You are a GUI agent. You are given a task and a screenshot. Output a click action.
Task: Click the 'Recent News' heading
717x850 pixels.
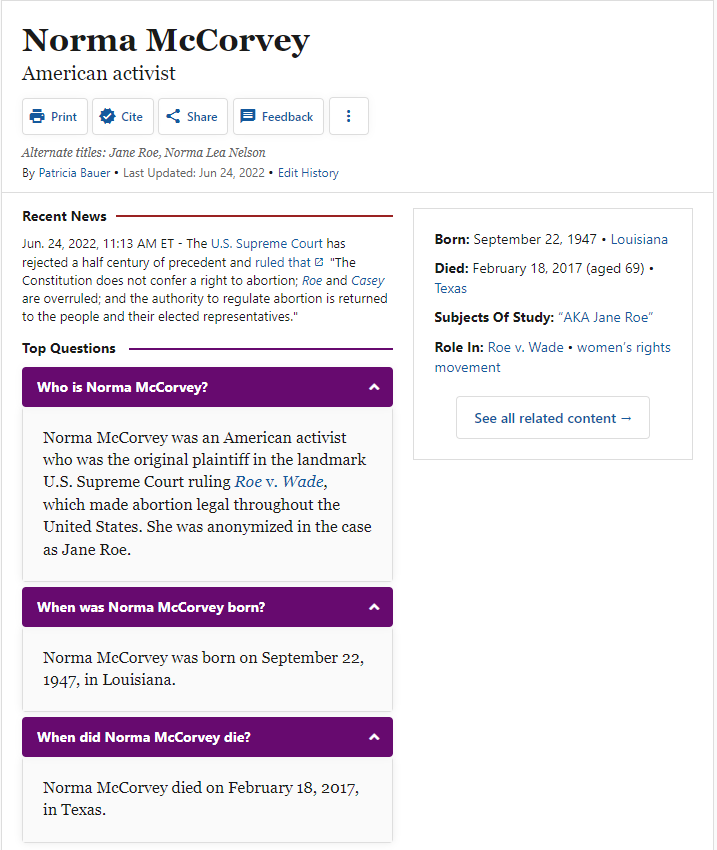point(64,216)
